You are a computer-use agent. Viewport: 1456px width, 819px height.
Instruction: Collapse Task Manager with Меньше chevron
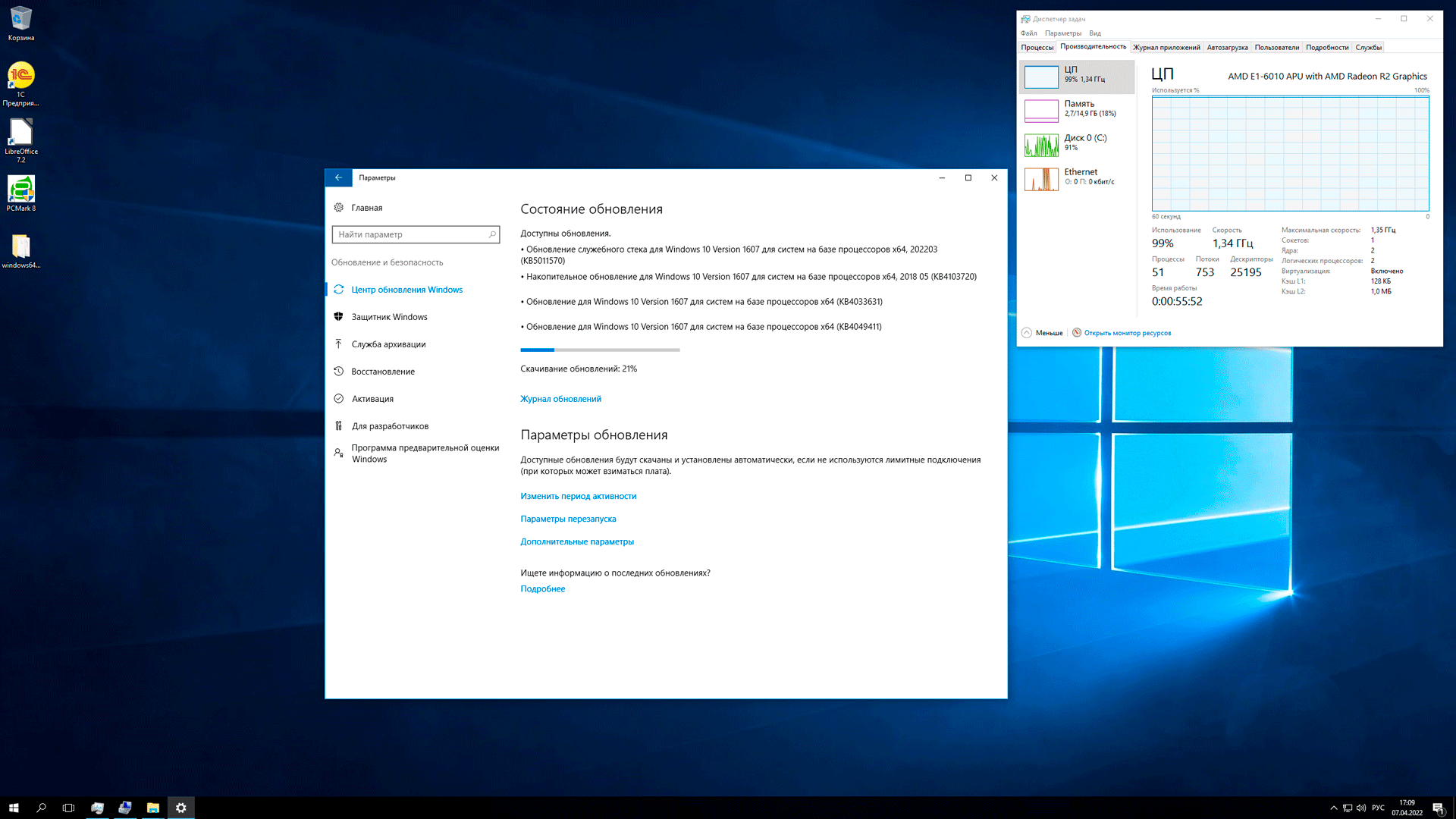[1026, 333]
